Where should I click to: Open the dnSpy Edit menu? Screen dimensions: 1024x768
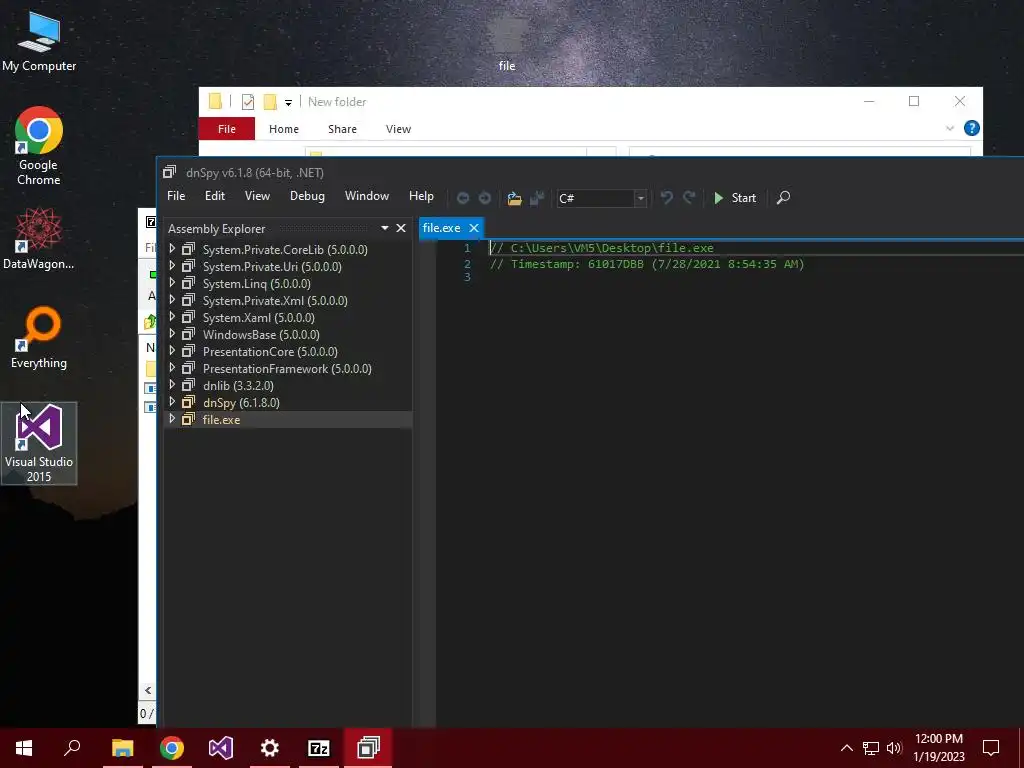[x=214, y=196]
